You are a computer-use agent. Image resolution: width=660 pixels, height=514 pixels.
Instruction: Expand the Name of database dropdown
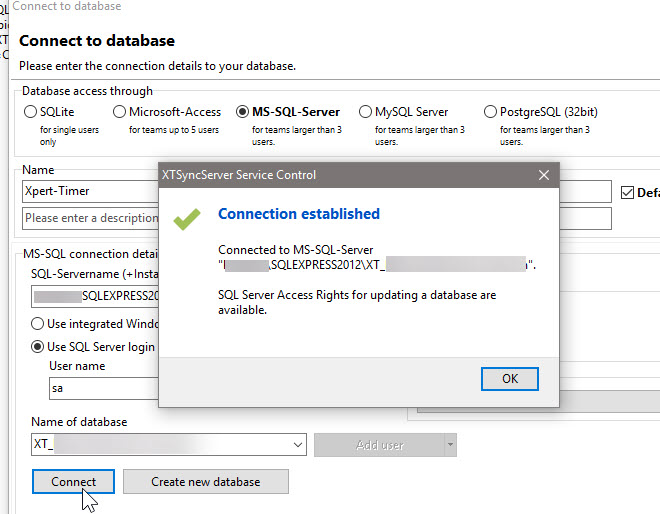pos(297,445)
